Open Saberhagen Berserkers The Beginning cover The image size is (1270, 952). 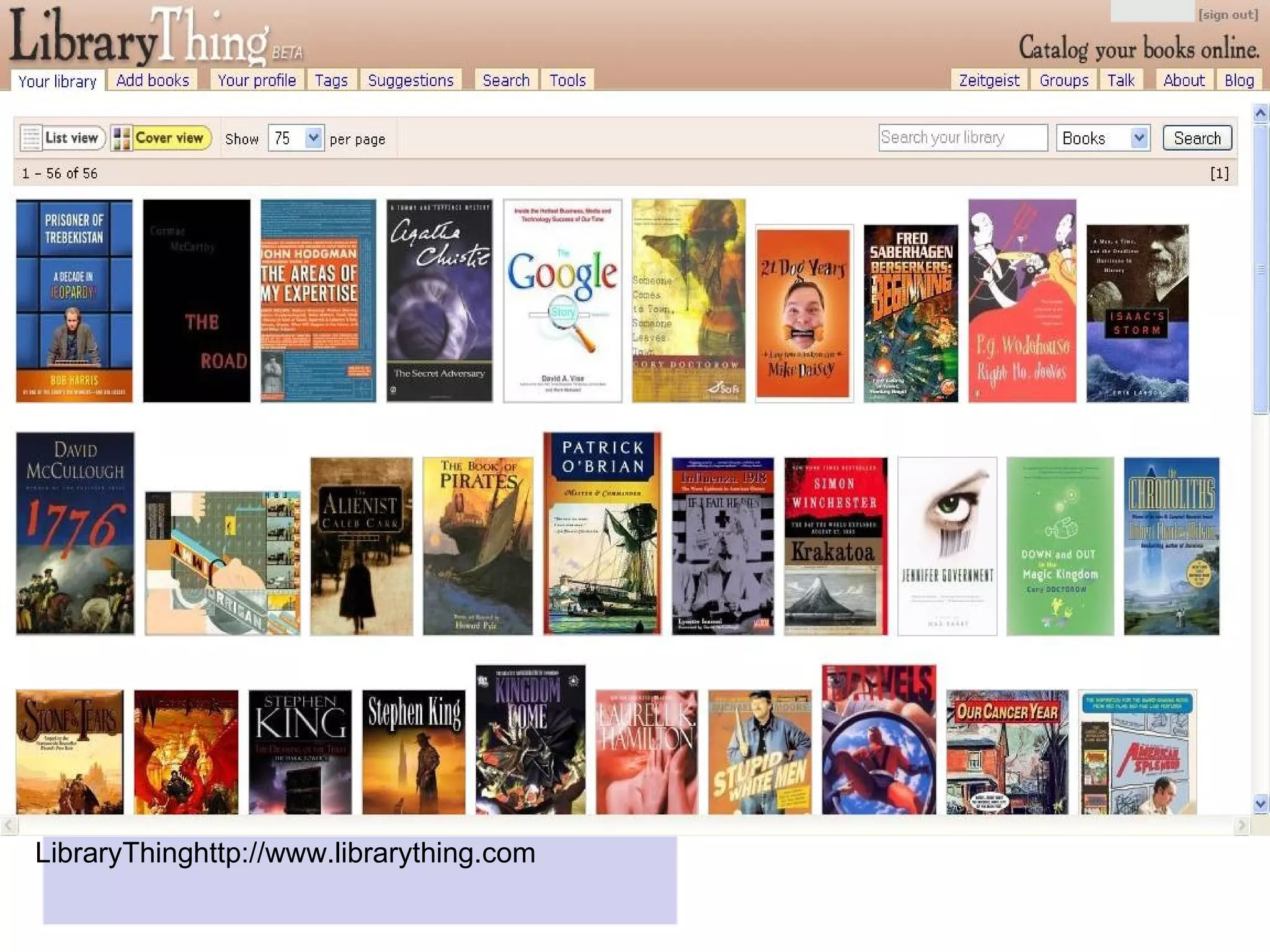(911, 314)
